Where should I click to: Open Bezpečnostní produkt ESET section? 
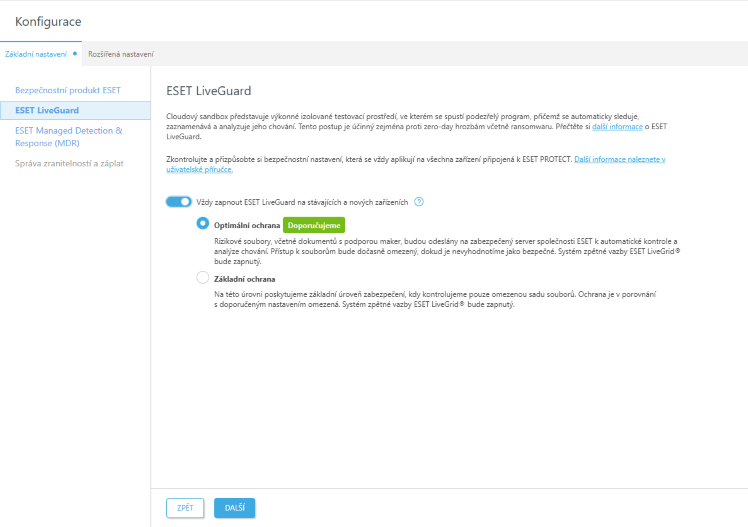(x=68, y=90)
